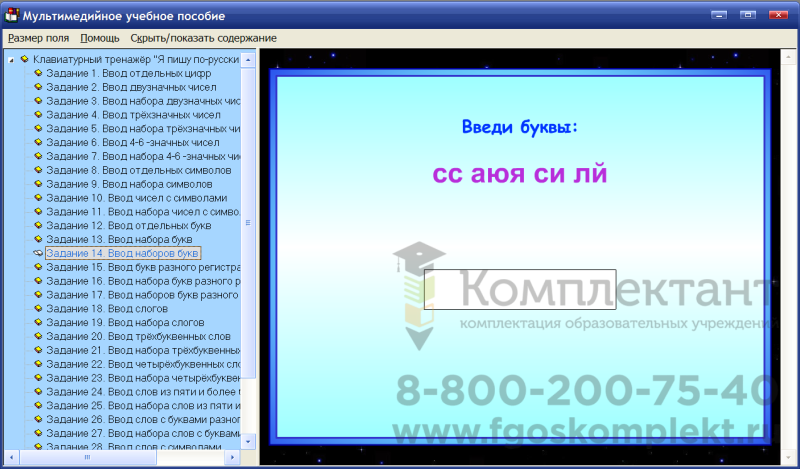Image resolution: width=800 pixels, height=469 pixels.
Task: Click the icon beside Задание 6
Action: point(38,142)
